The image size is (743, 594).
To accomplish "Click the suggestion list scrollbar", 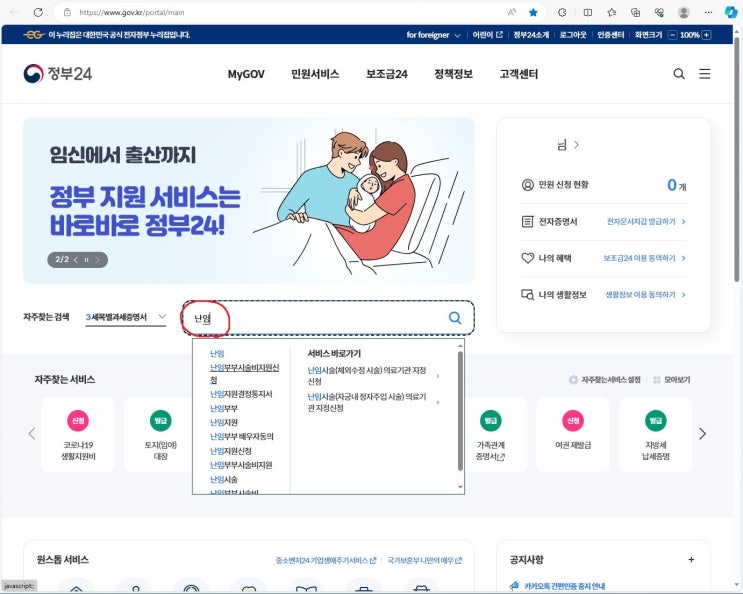I will [x=460, y=411].
